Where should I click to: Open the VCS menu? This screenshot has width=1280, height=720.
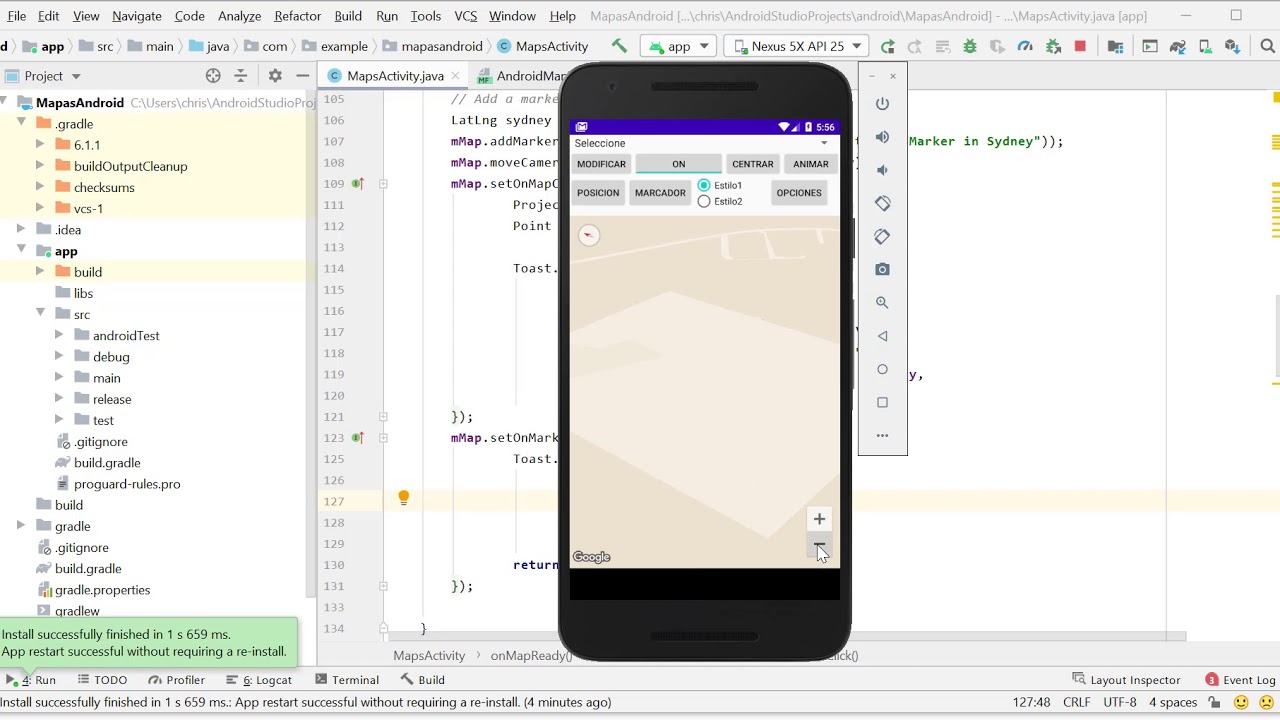point(465,16)
